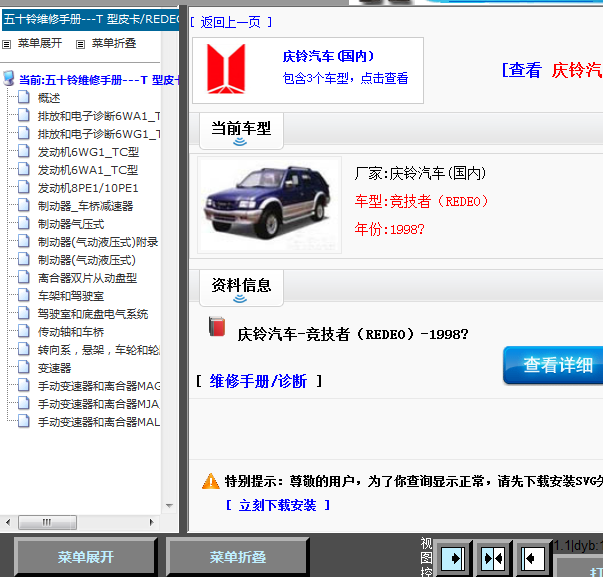Image resolution: width=603 pixels, height=577 pixels.
Task: Click the 车型:竞技者（REDEO）text
Action: coord(421,201)
